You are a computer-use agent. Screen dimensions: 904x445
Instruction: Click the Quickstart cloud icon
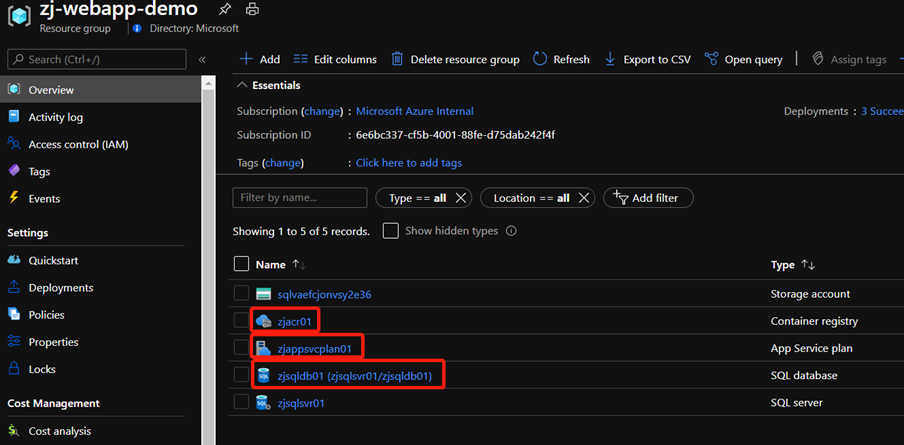(14, 260)
